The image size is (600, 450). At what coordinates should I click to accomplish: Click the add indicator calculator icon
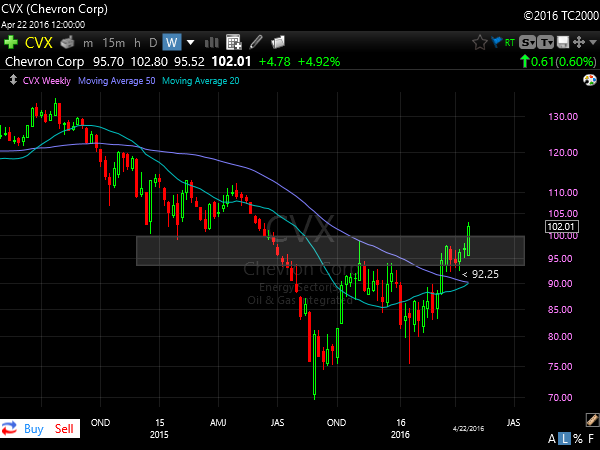coord(233,42)
